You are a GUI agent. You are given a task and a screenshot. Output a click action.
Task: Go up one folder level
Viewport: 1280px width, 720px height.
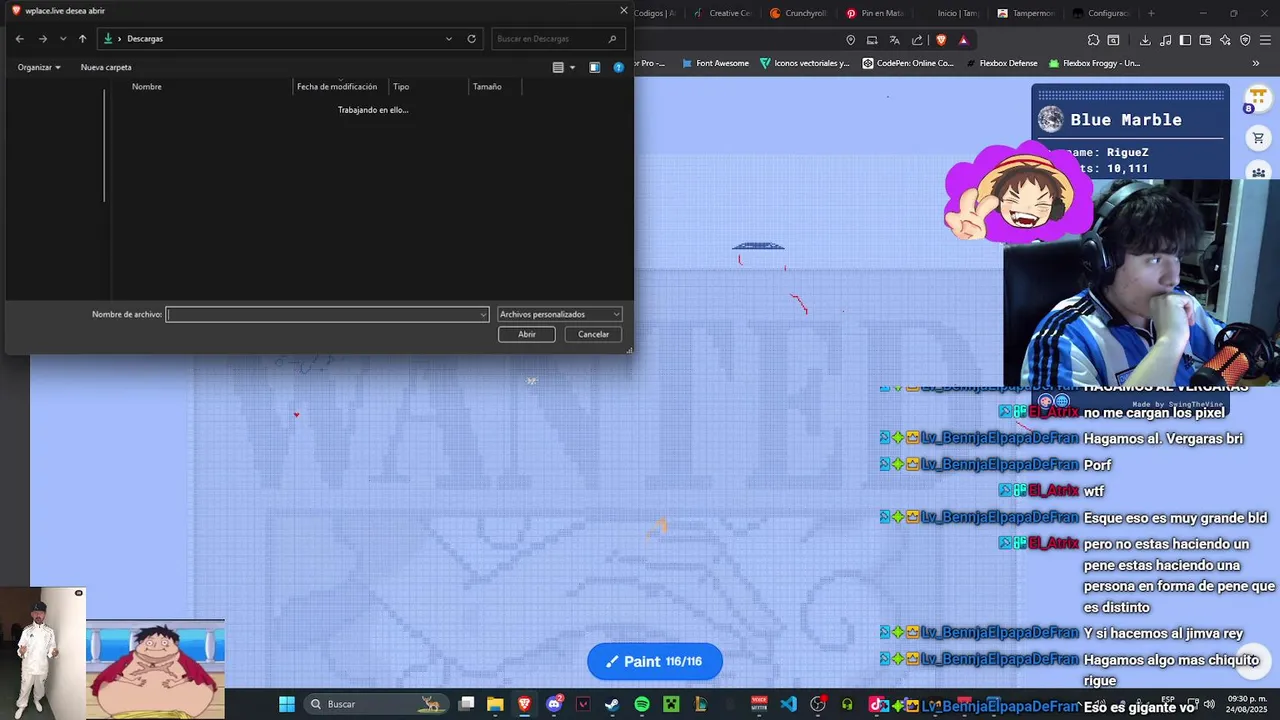82,39
